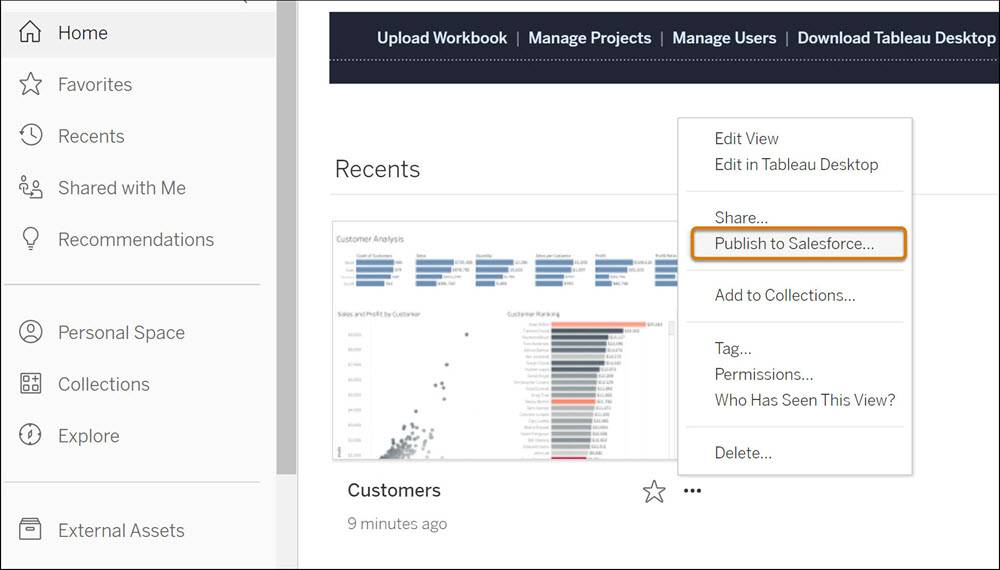This screenshot has width=1000, height=570.
Task: Open Recents in the sidebar
Action: (x=91, y=136)
